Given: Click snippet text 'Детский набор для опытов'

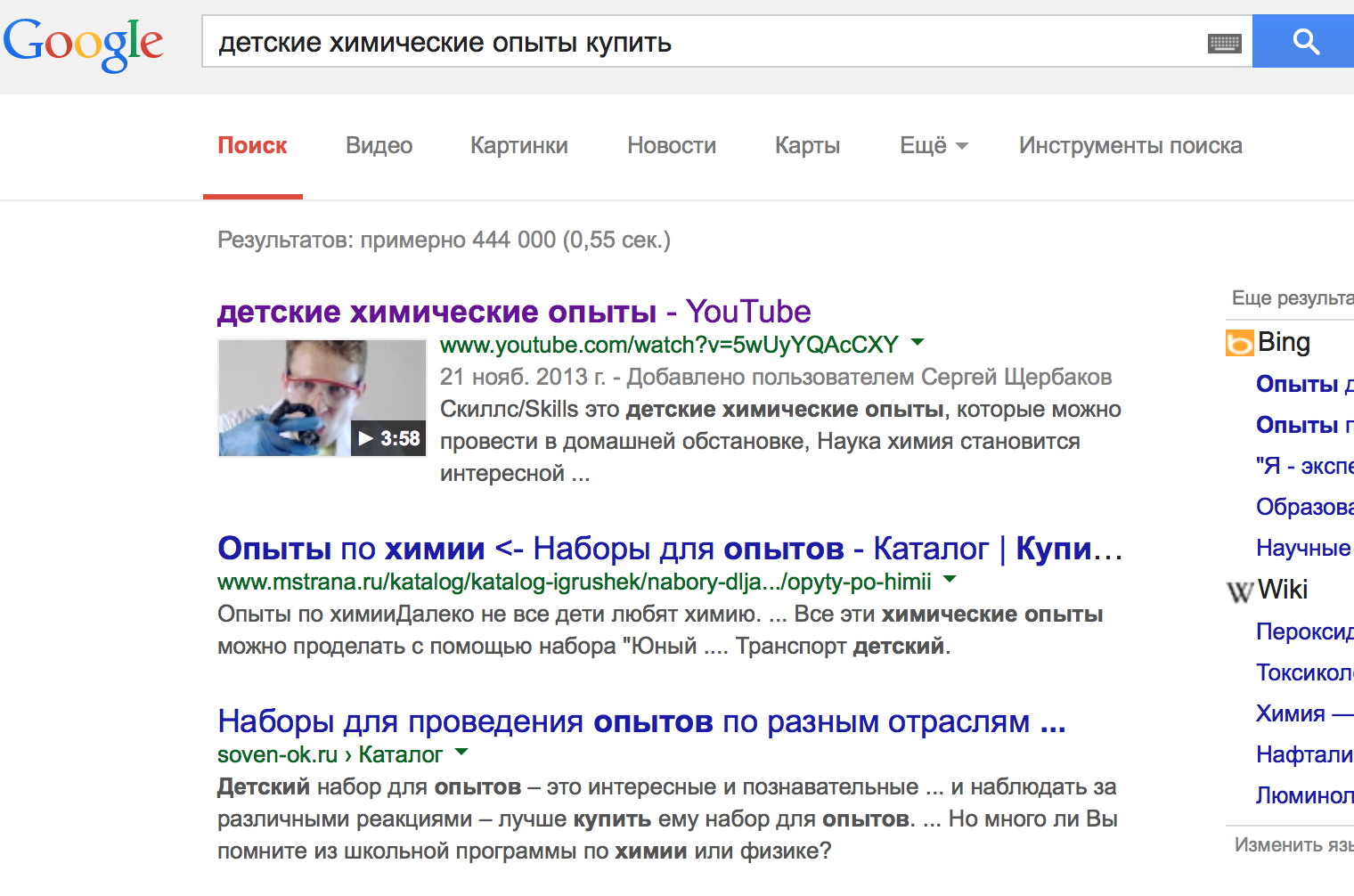Looking at the screenshot, I should point(369,786).
